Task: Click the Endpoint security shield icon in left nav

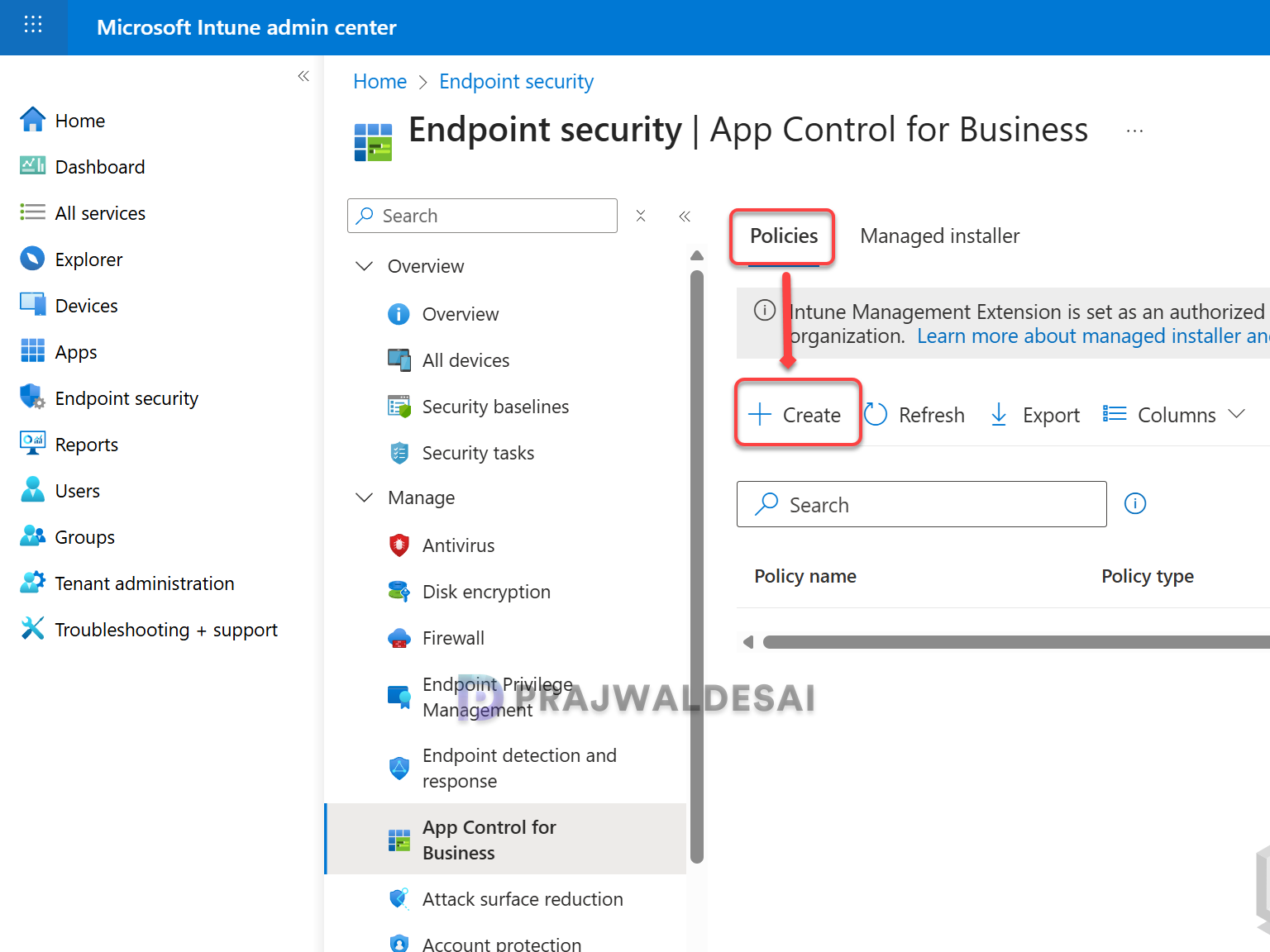Action: (x=32, y=397)
